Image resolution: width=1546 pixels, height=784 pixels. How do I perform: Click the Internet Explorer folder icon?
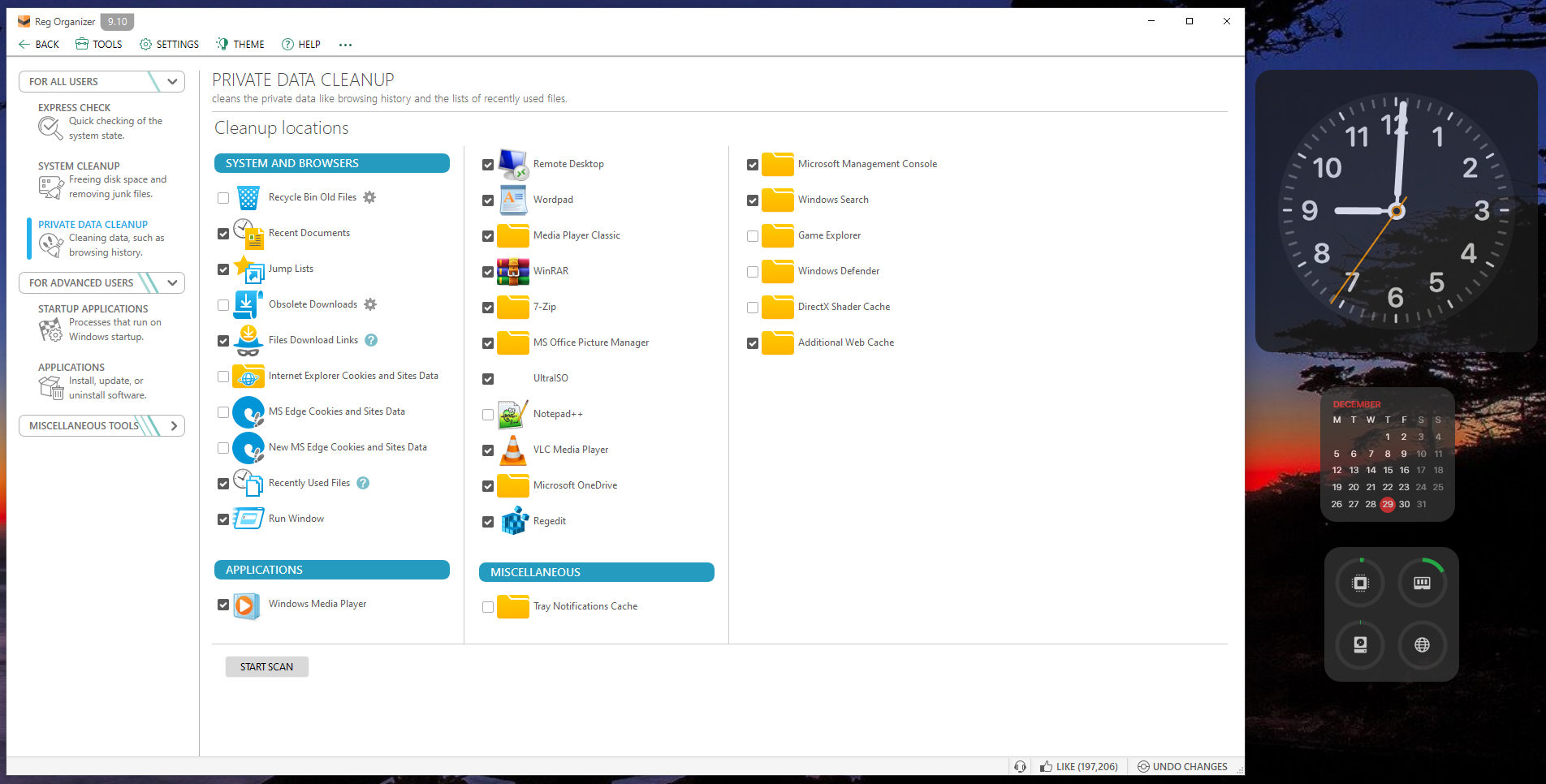tap(248, 377)
